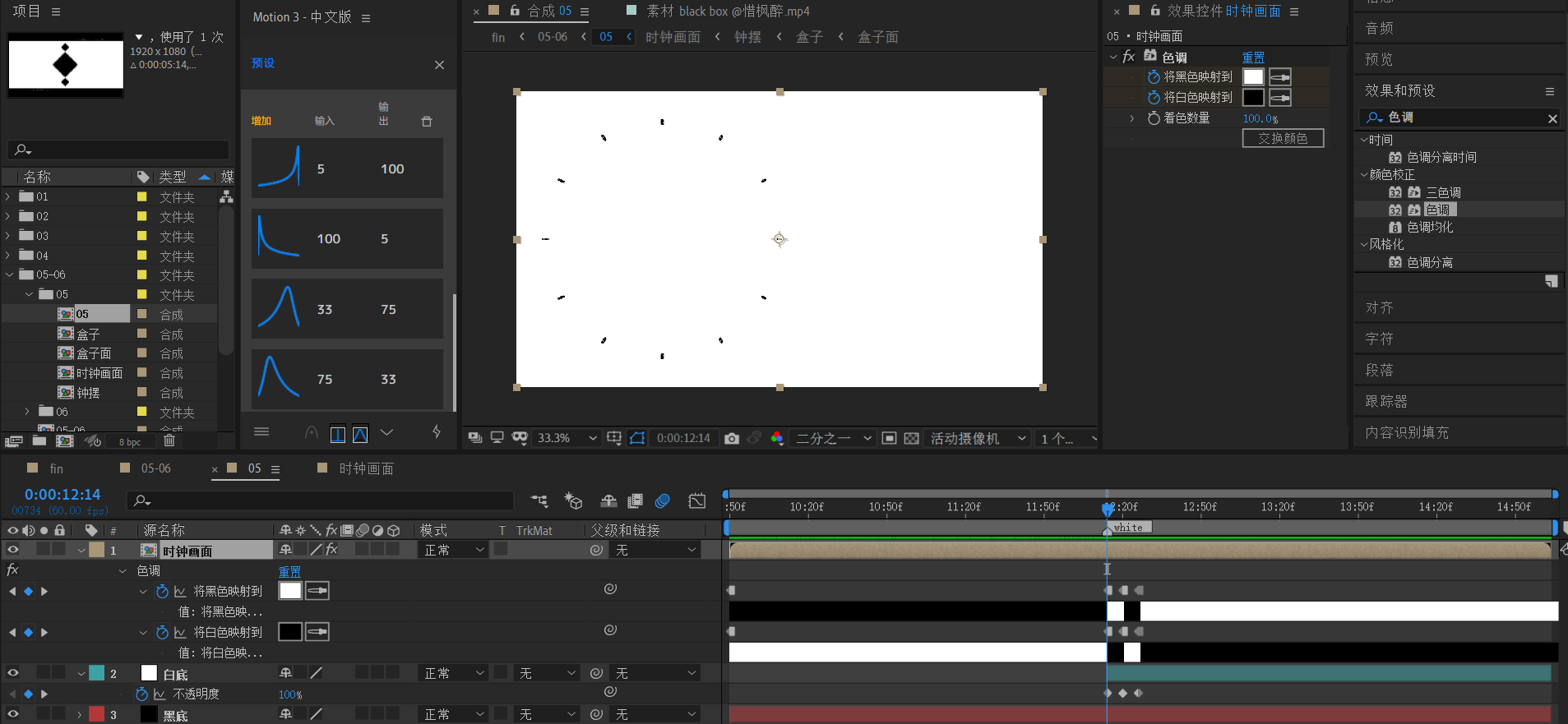Switch to the 时钟画面 timeline tab
Viewport: 1568px width, 724px height.
tap(367, 468)
